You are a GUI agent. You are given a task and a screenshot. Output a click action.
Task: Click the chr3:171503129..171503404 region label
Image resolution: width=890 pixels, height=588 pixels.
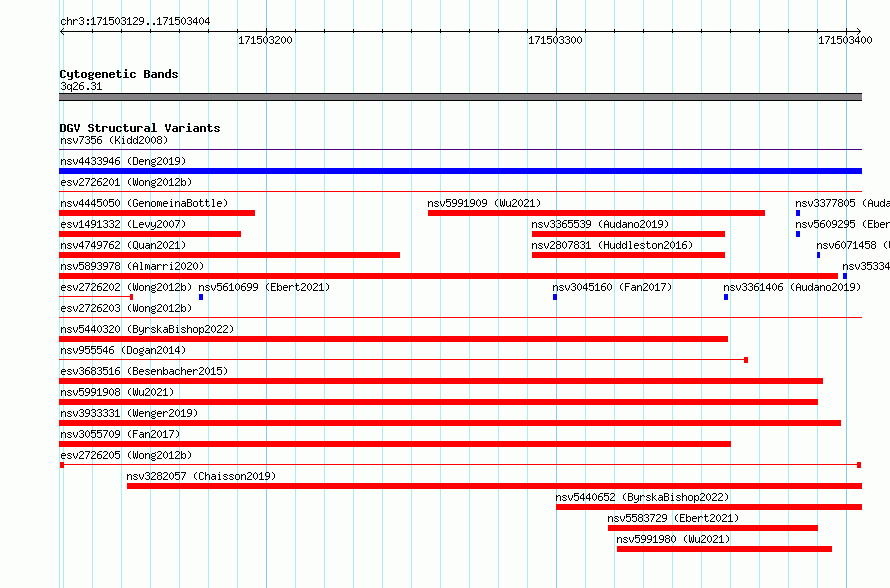click(135, 21)
